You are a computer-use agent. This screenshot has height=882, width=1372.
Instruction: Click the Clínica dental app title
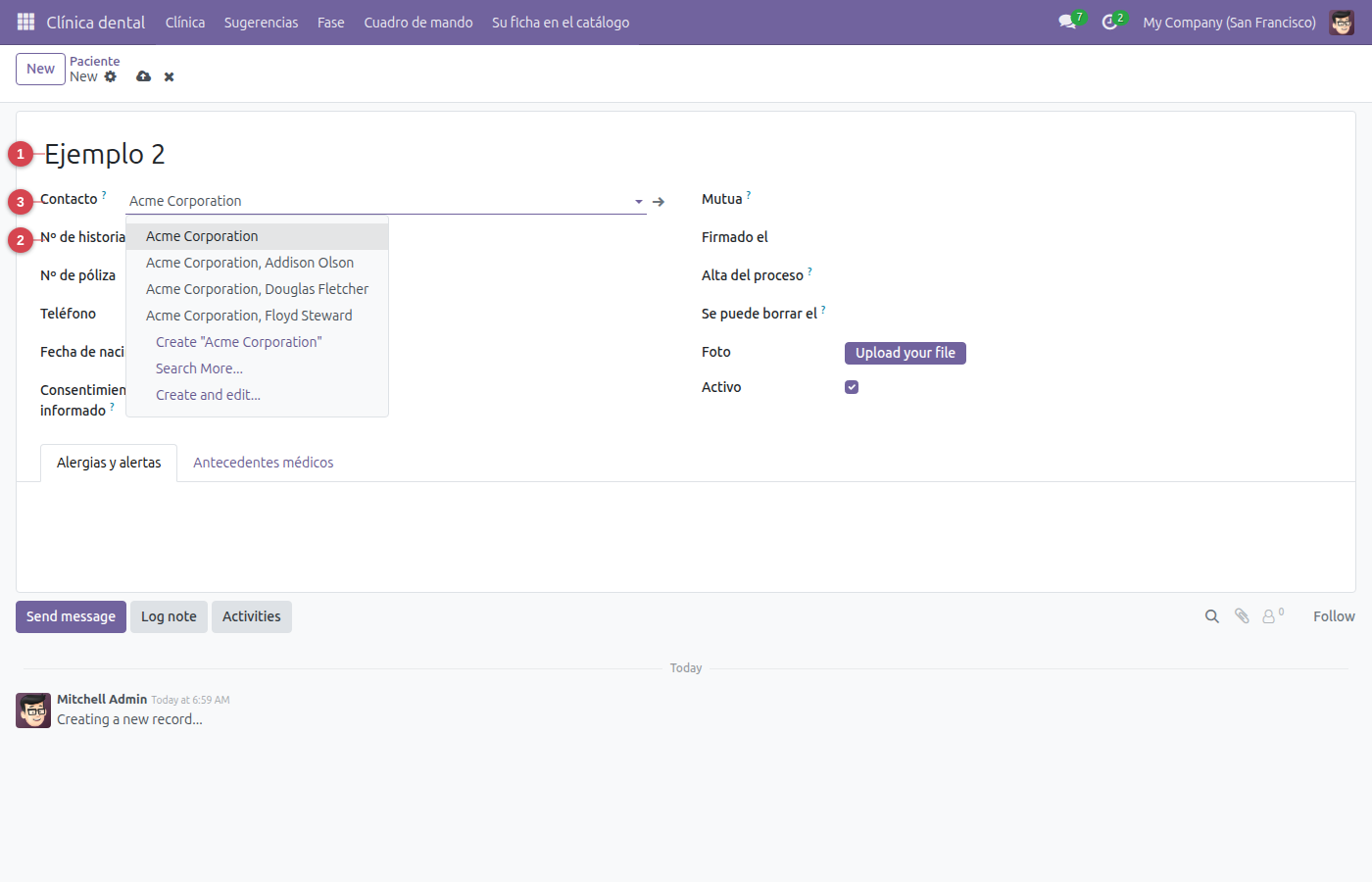[96, 22]
